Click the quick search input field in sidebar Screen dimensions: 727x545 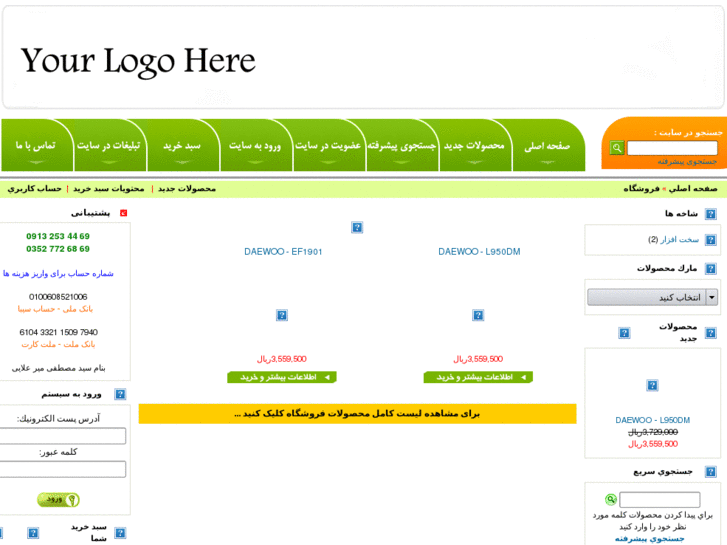coord(660,500)
